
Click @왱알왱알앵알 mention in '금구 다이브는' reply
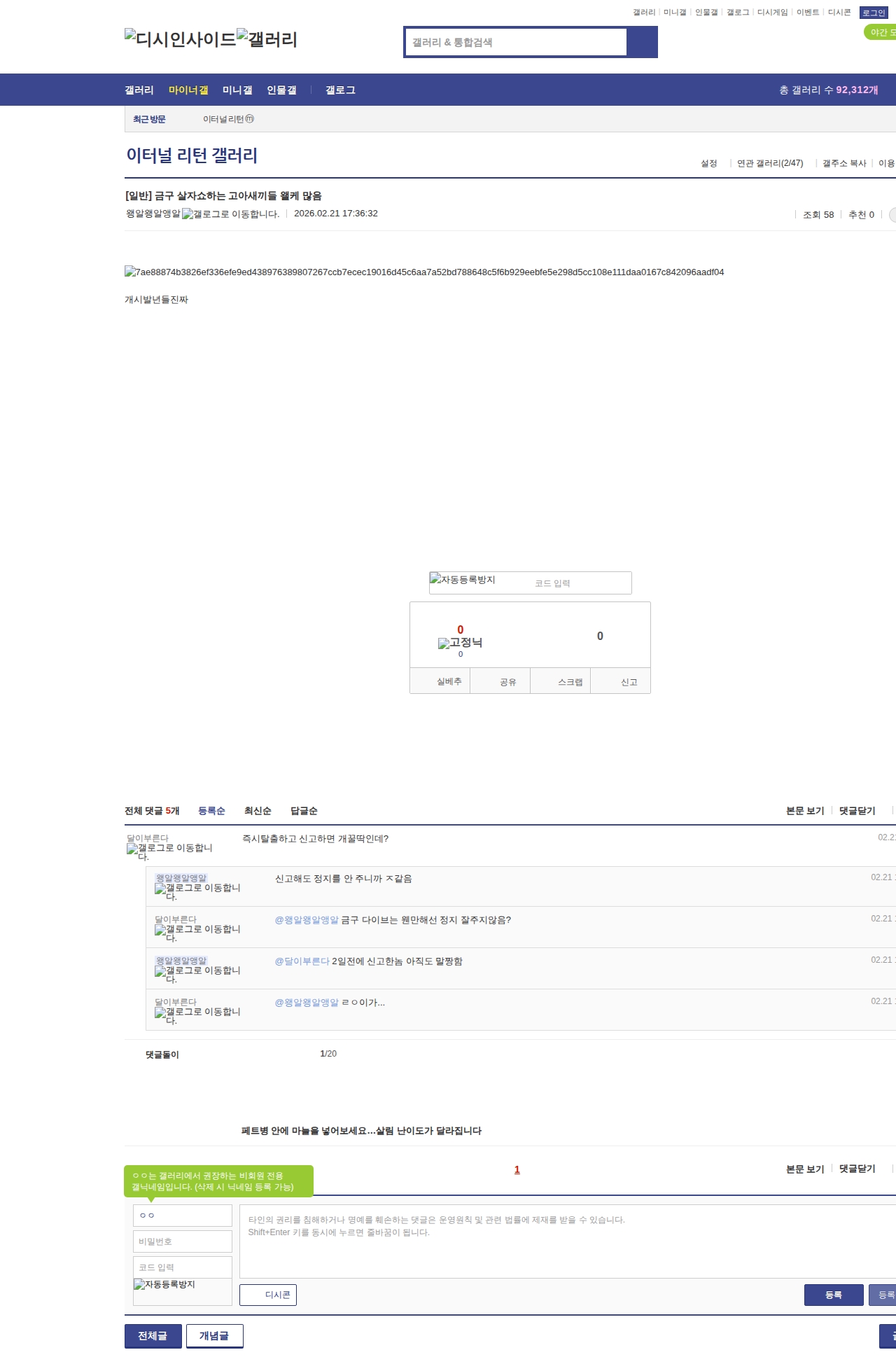click(307, 920)
